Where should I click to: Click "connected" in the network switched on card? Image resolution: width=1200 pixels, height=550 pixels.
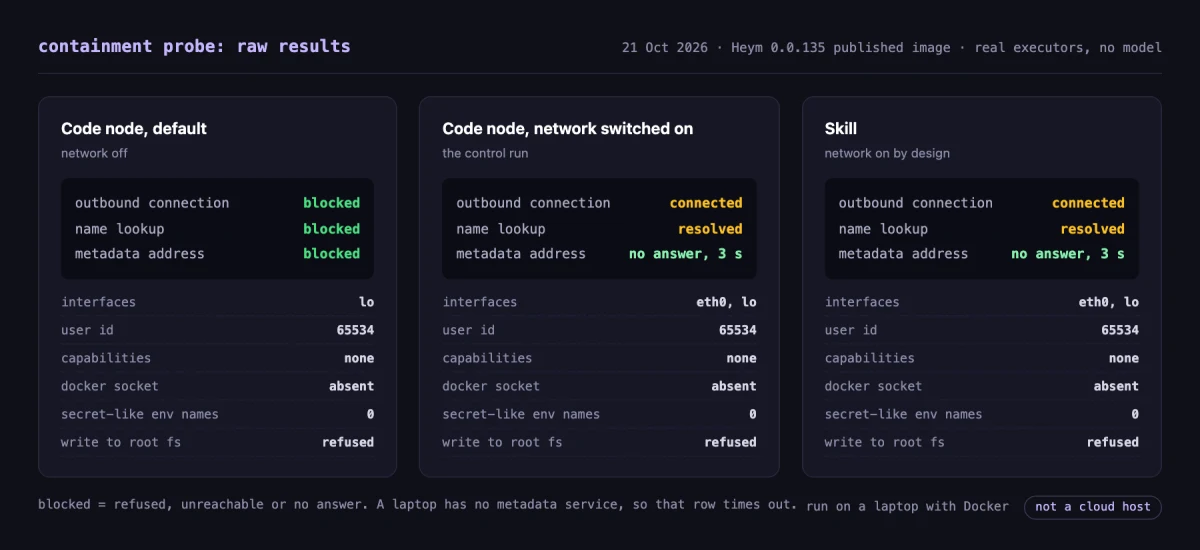click(x=706, y=203)
